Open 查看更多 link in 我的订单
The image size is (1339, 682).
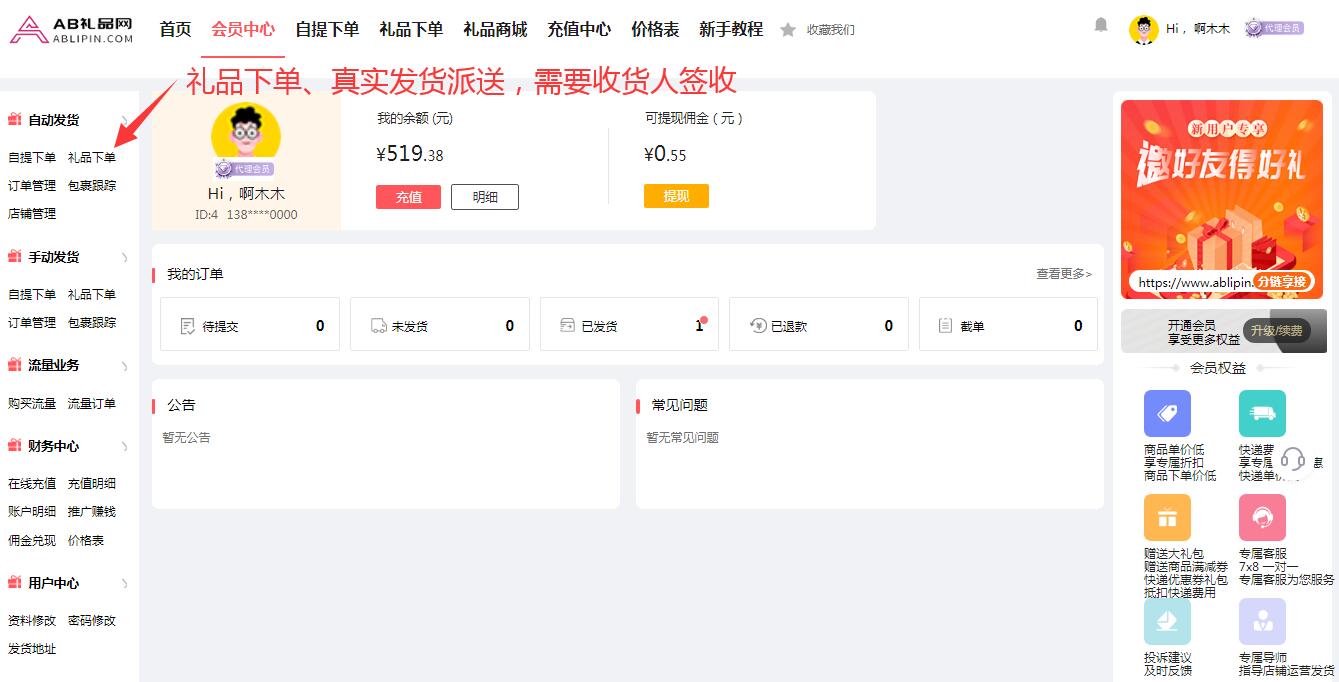(x=1064, y=273)
